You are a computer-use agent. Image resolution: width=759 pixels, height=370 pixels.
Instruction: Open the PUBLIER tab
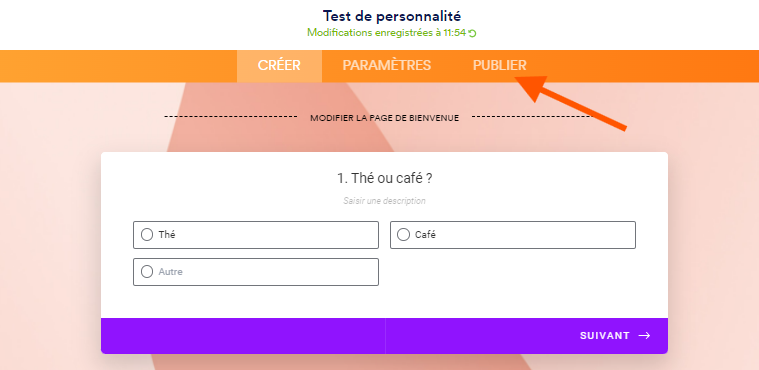tap(500, 66)
